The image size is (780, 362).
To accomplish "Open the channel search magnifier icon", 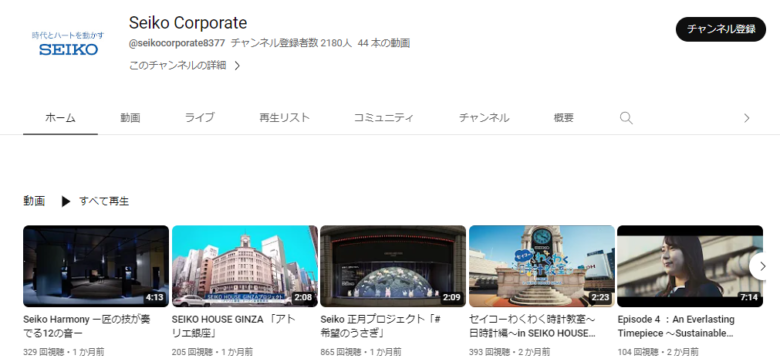I will (x=626, y=118).
